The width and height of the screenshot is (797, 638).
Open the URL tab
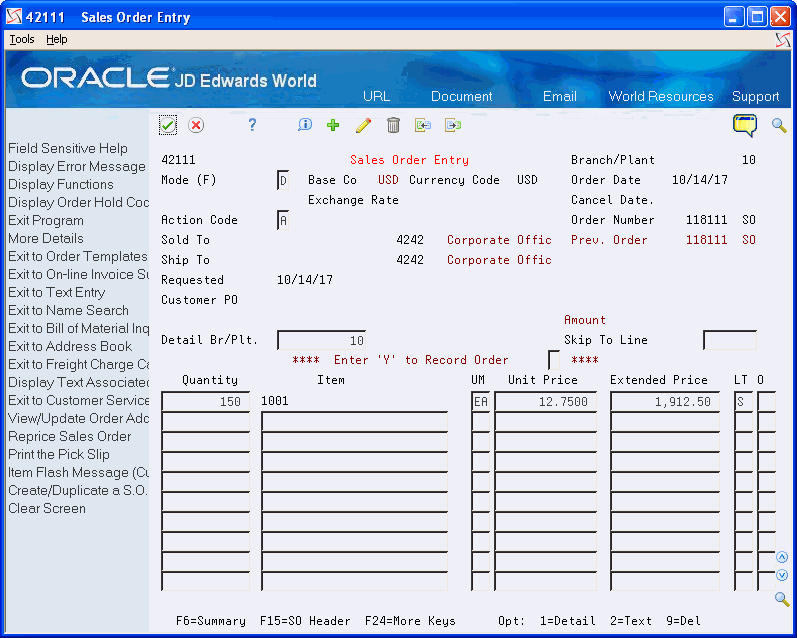tap(377, 96)
